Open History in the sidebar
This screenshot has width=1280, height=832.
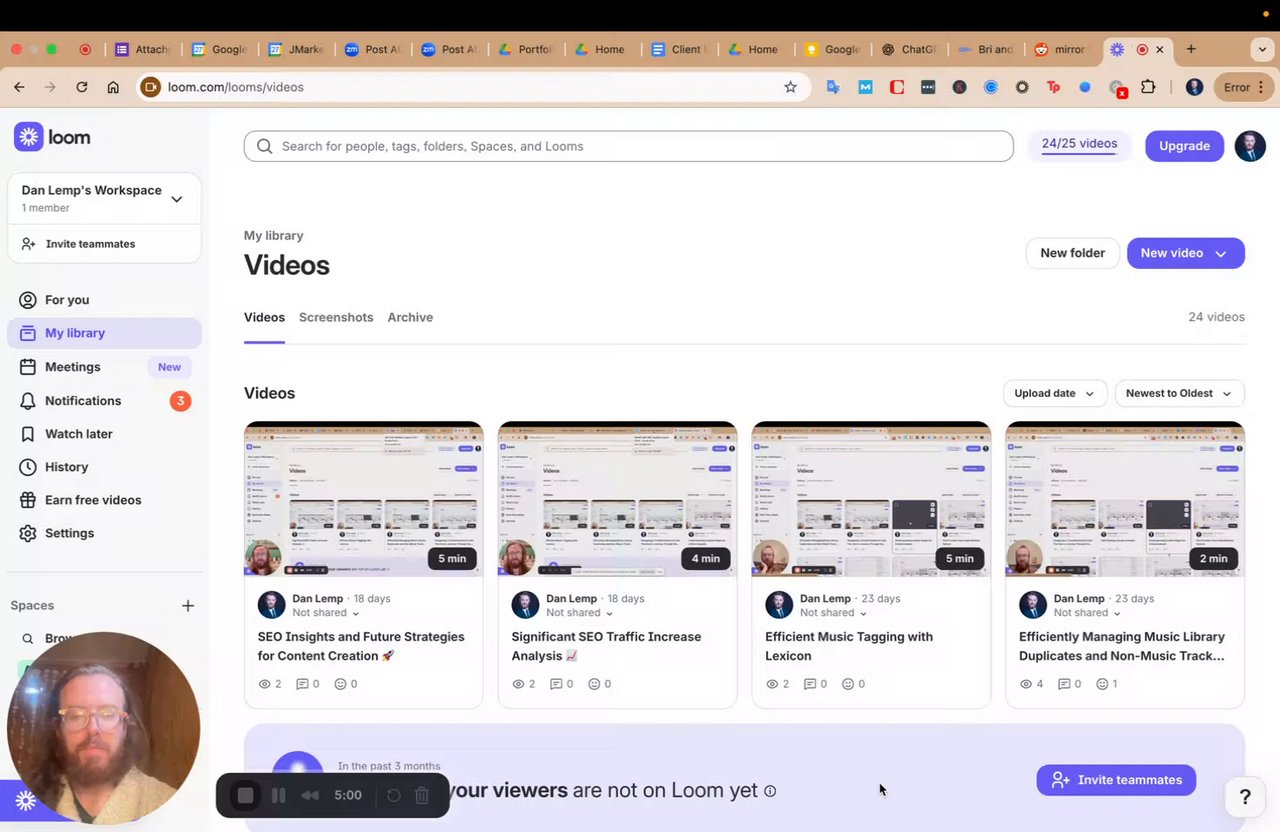(104, 467)
